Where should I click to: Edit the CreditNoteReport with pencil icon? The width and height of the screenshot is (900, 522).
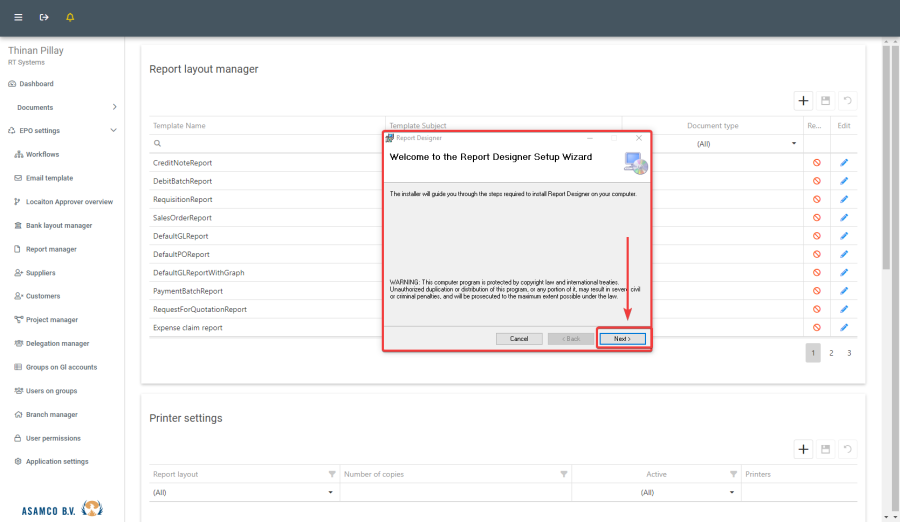click(x=844, y=162)
